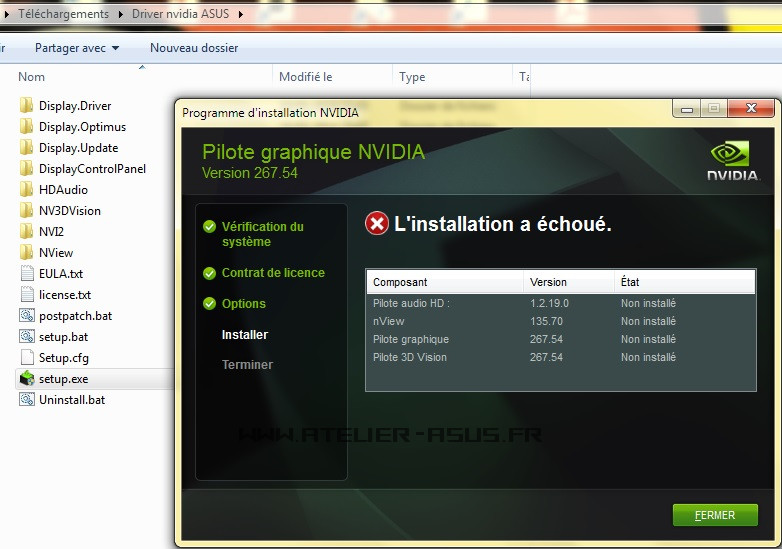Image resolution: width=782 pixels, height=549 pixels.
Task: Select Vérification du système step label
Action: pos(263,234)
